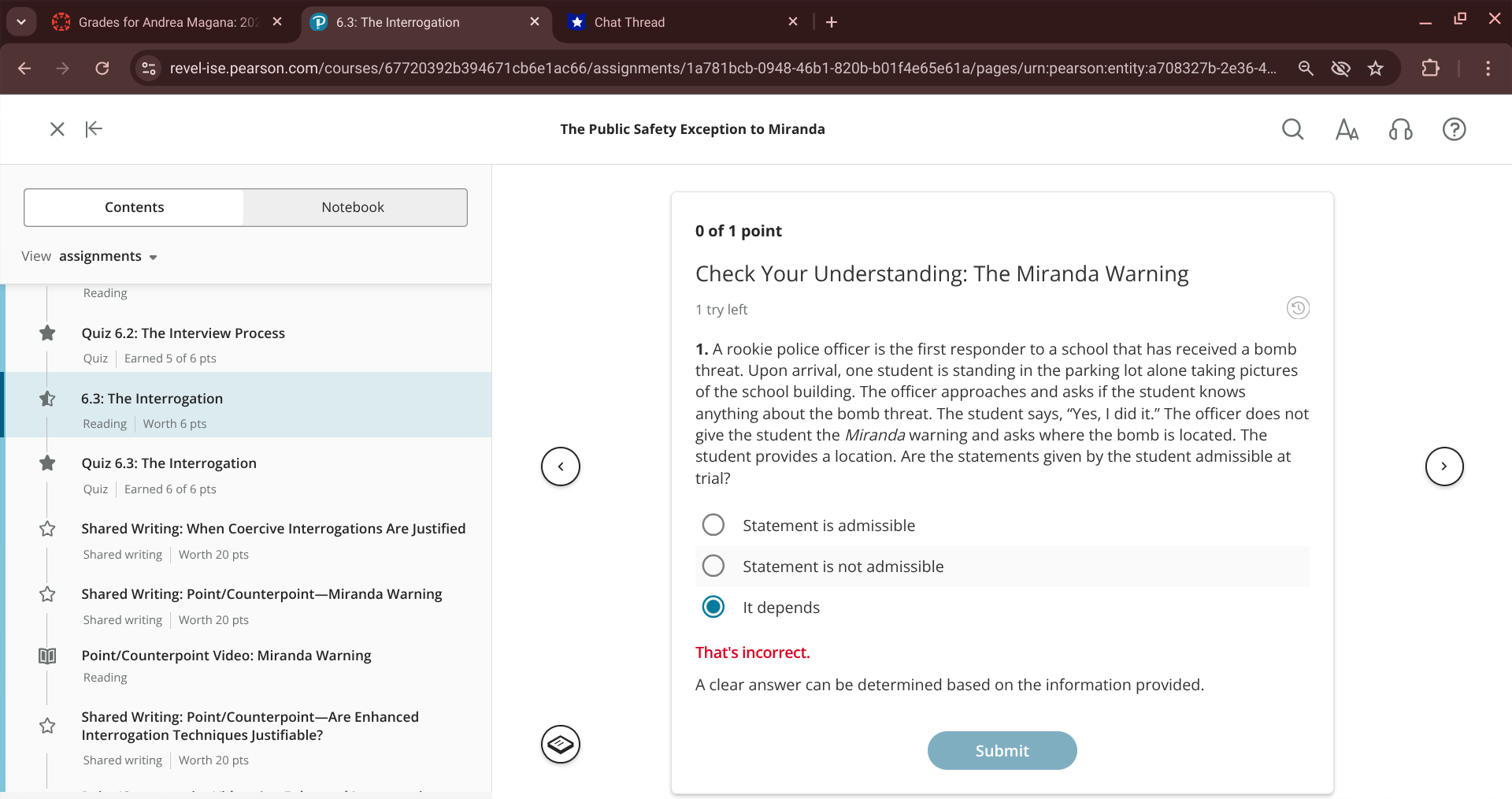Screen dimensions: 1512x799
Task: Click the star for Coercive Interrogations shared writing
Action: pos(47,529)
